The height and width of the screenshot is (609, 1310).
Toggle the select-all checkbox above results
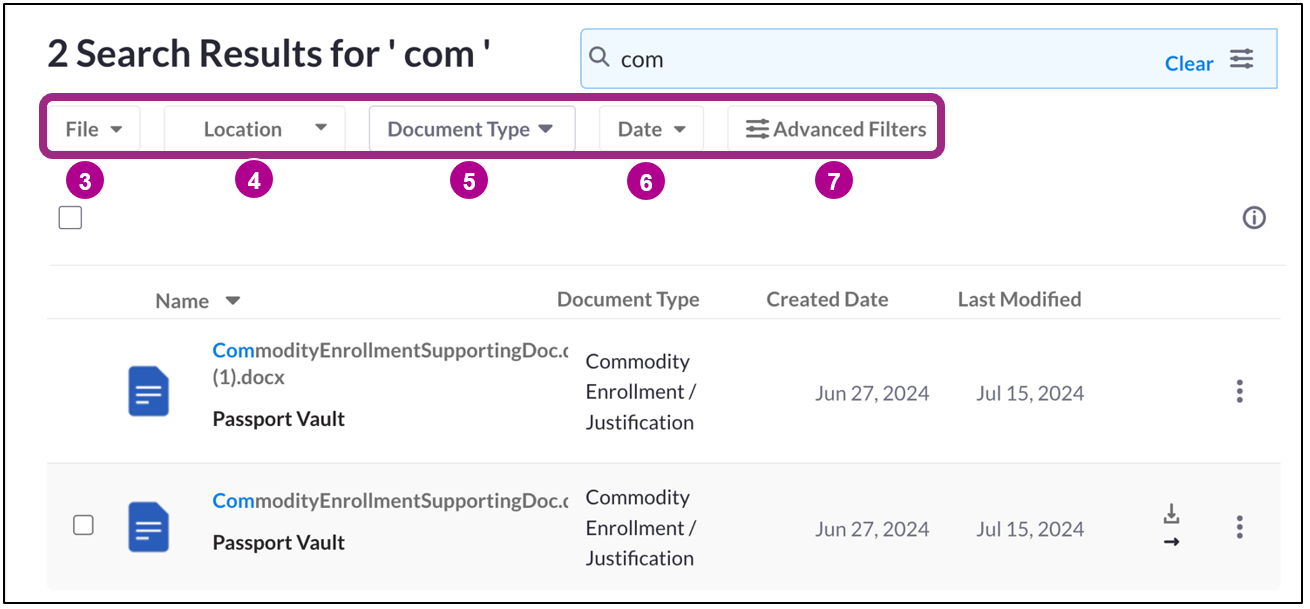[x=70, y=216]
